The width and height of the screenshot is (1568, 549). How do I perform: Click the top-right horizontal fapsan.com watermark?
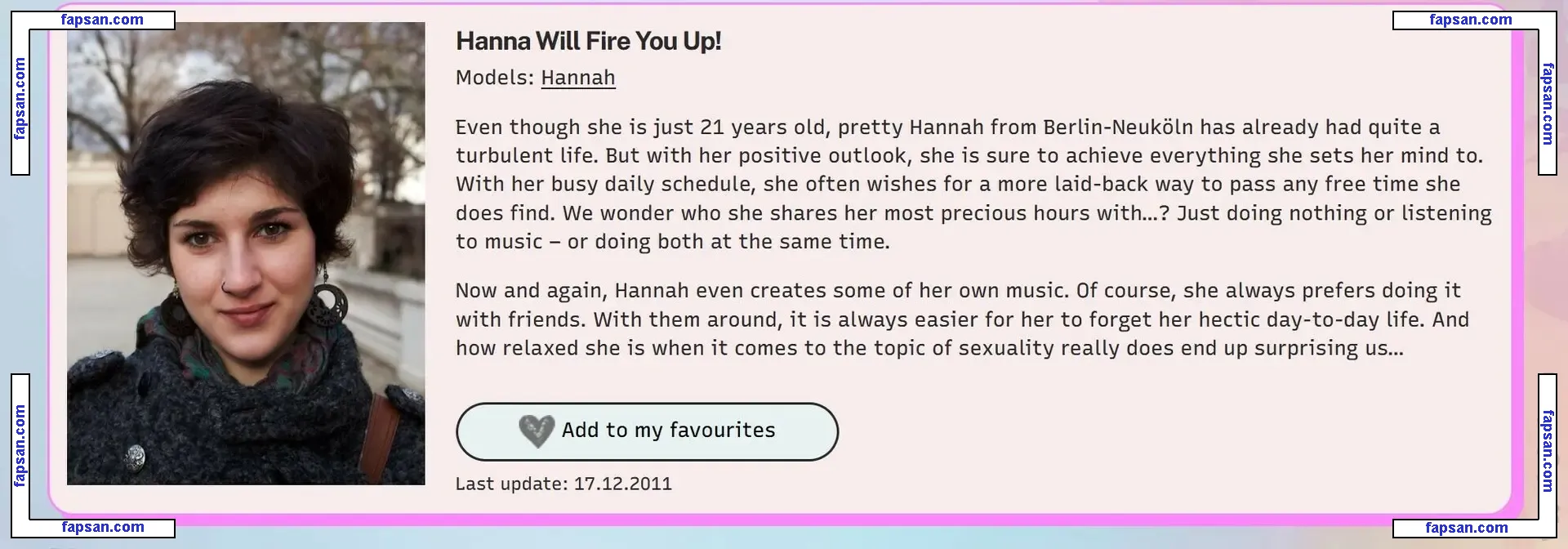[1470, 20]
